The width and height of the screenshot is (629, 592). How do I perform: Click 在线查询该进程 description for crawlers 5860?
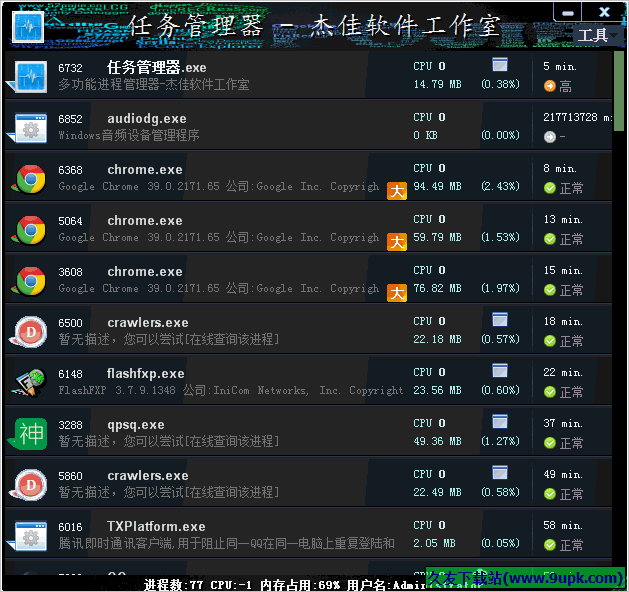pyautogui.click(x=232, y=492)
